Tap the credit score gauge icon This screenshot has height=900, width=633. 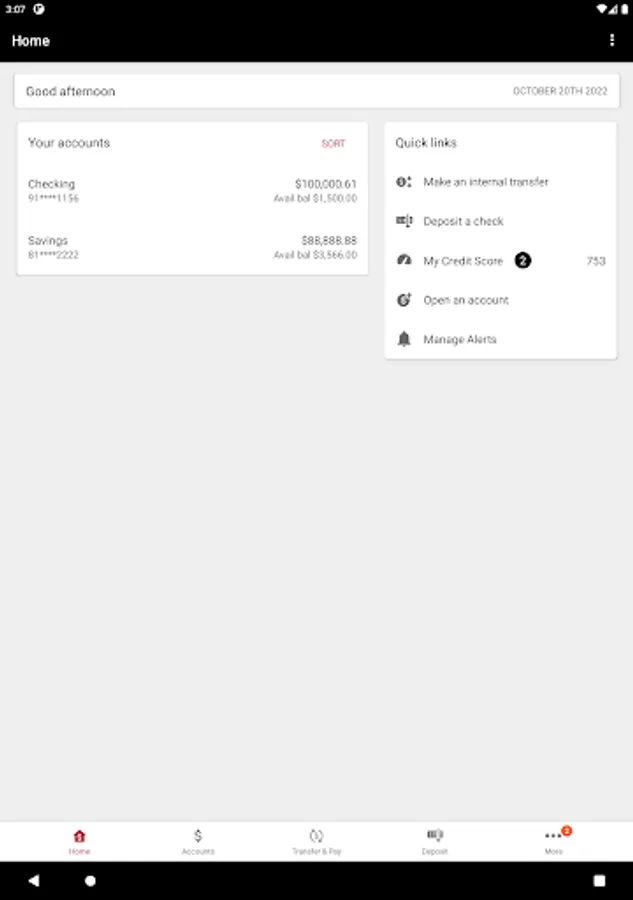pos(404,261)
